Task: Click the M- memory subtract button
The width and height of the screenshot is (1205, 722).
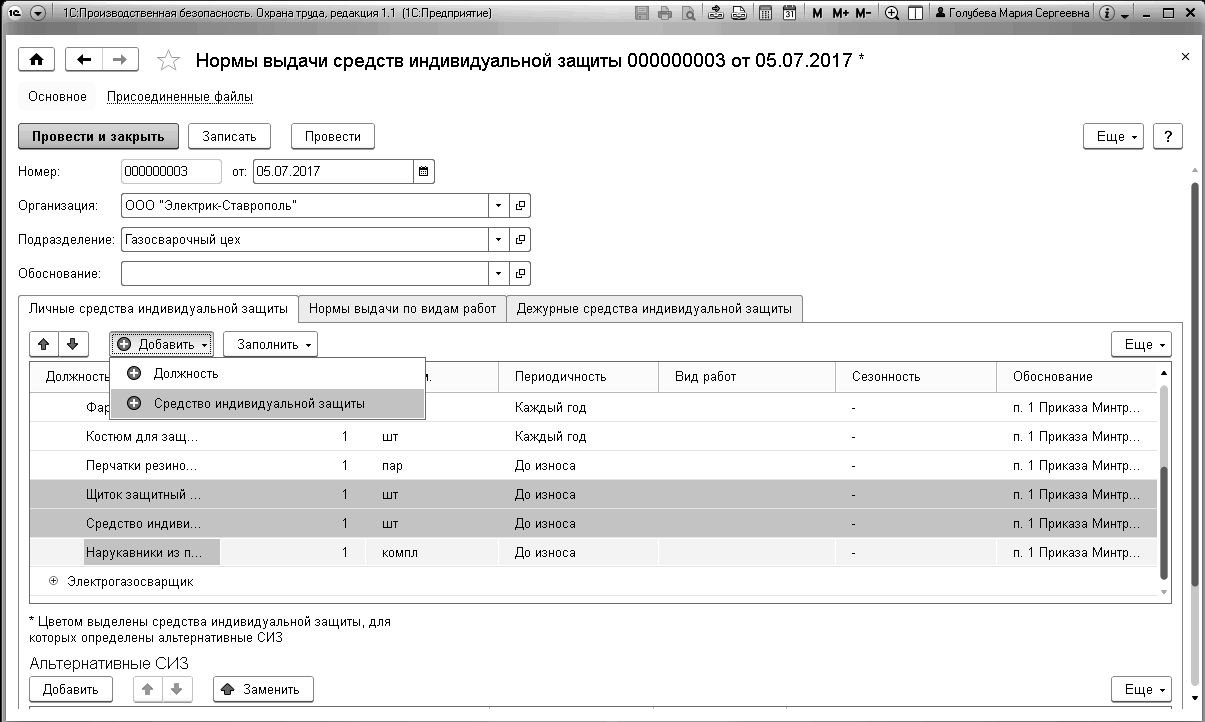Action: [x=863, y=14]
